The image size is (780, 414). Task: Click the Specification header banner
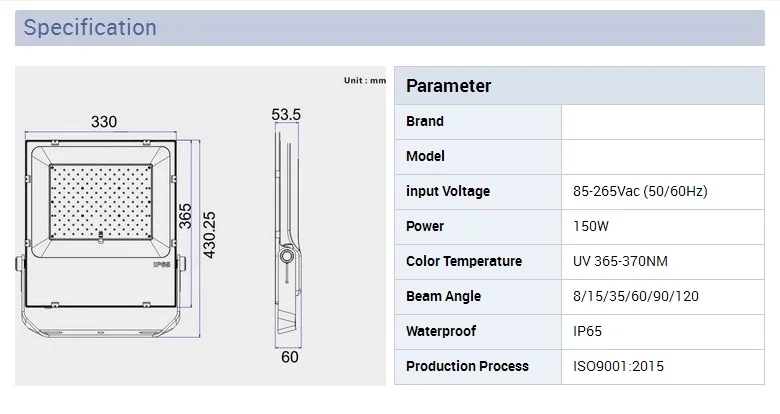tap(390, 28)
